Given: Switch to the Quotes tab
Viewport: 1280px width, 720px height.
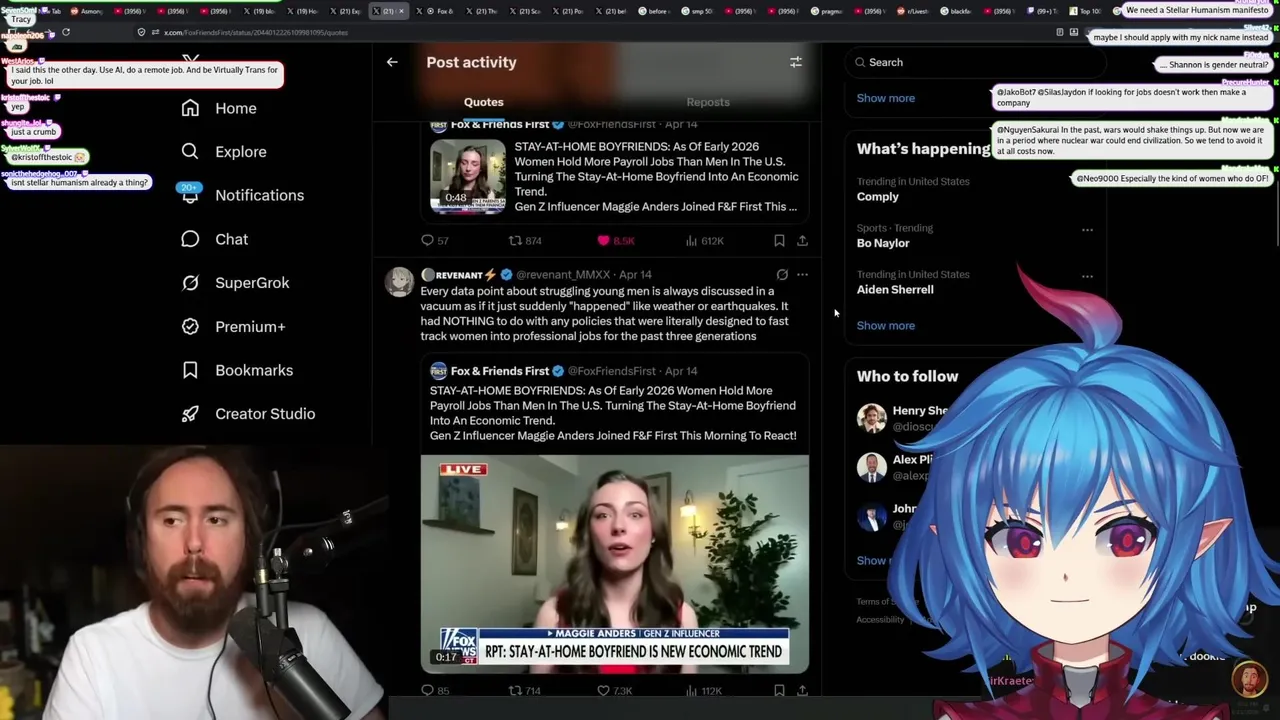Looking at the screenshot, I should pyautogui.click(x=483, y=102).
